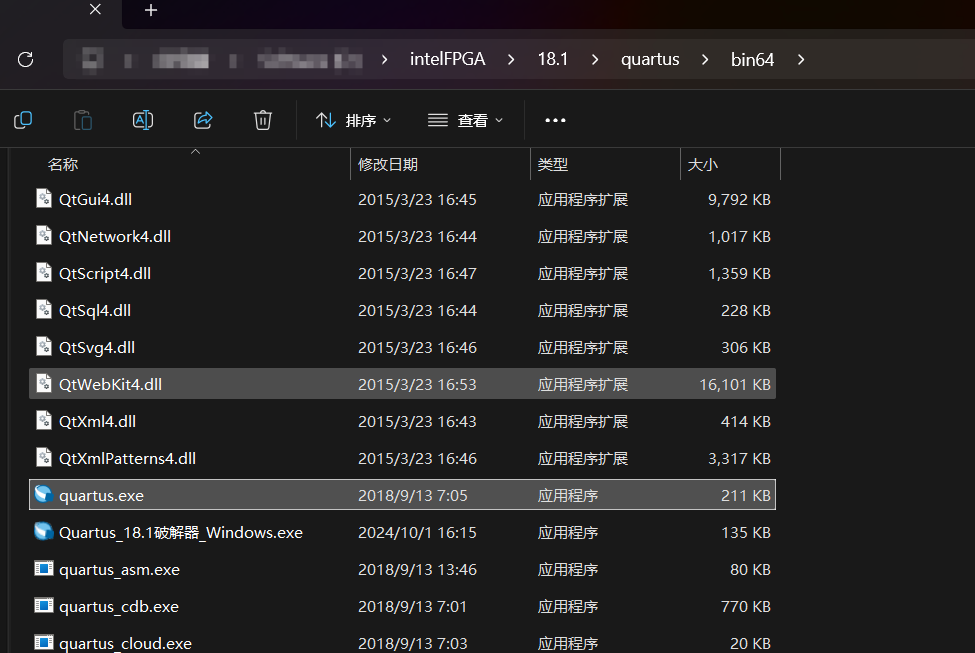Screen dimensions: 975x653
Task: Select the QtSvg4.dll file icon
Action: (44, 346)
